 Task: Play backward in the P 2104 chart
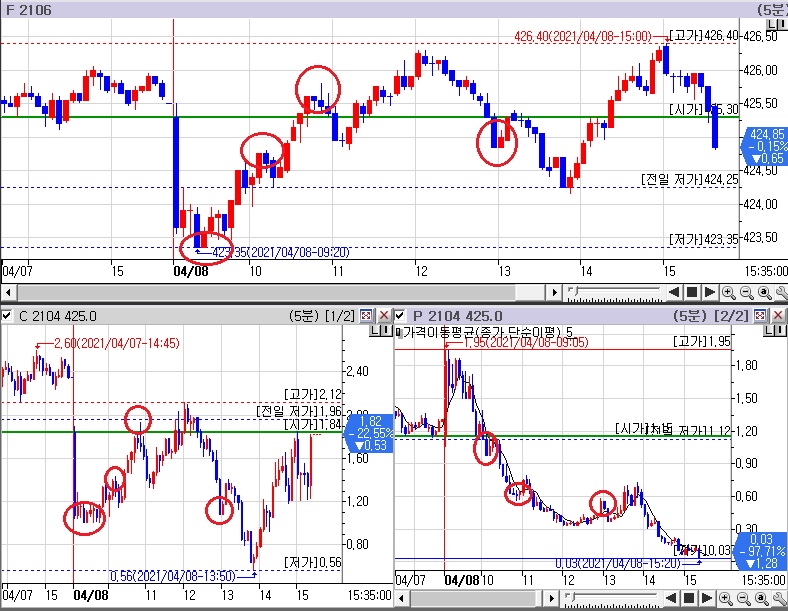[x=671, y=598]
